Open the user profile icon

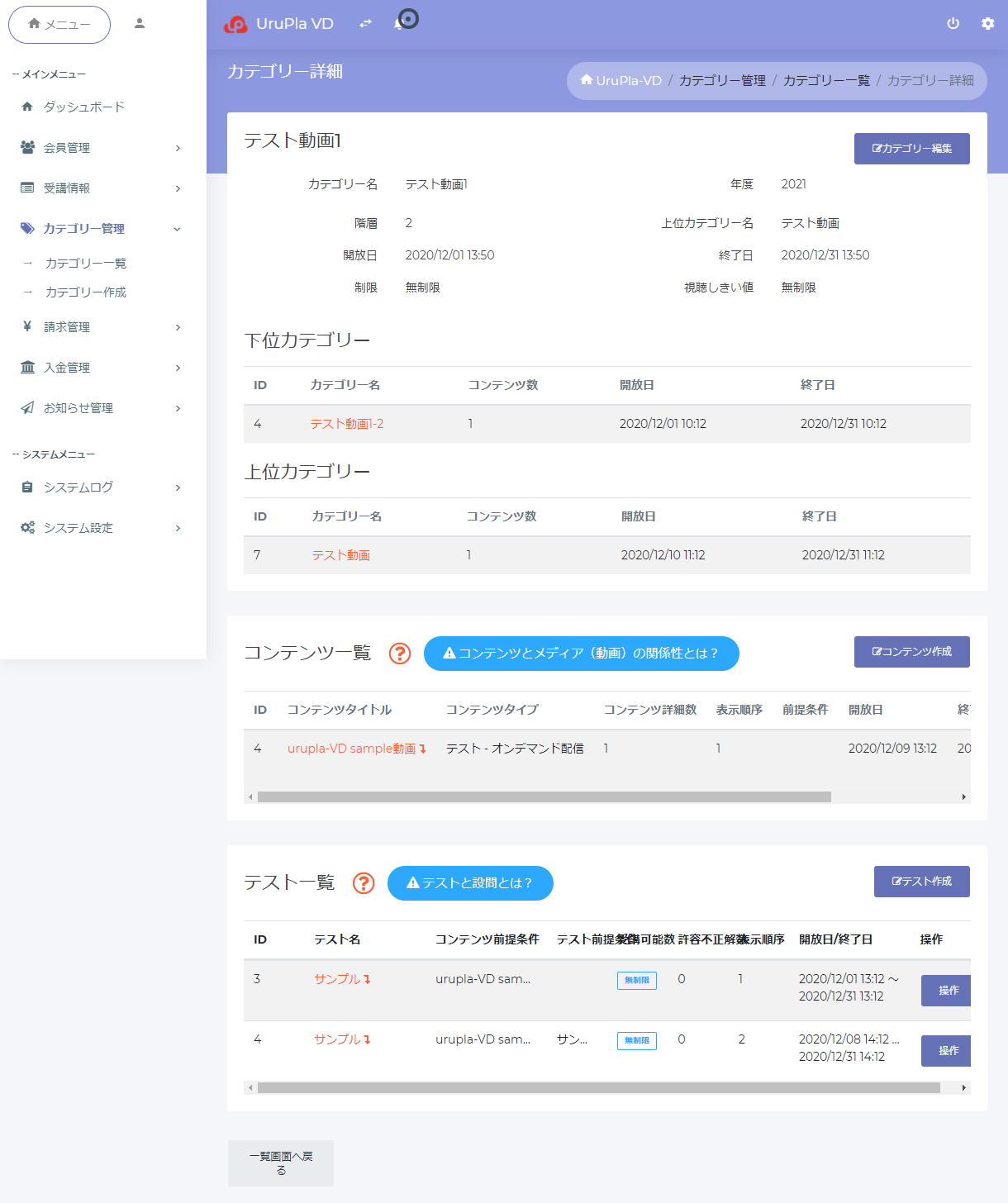point(140,23)
